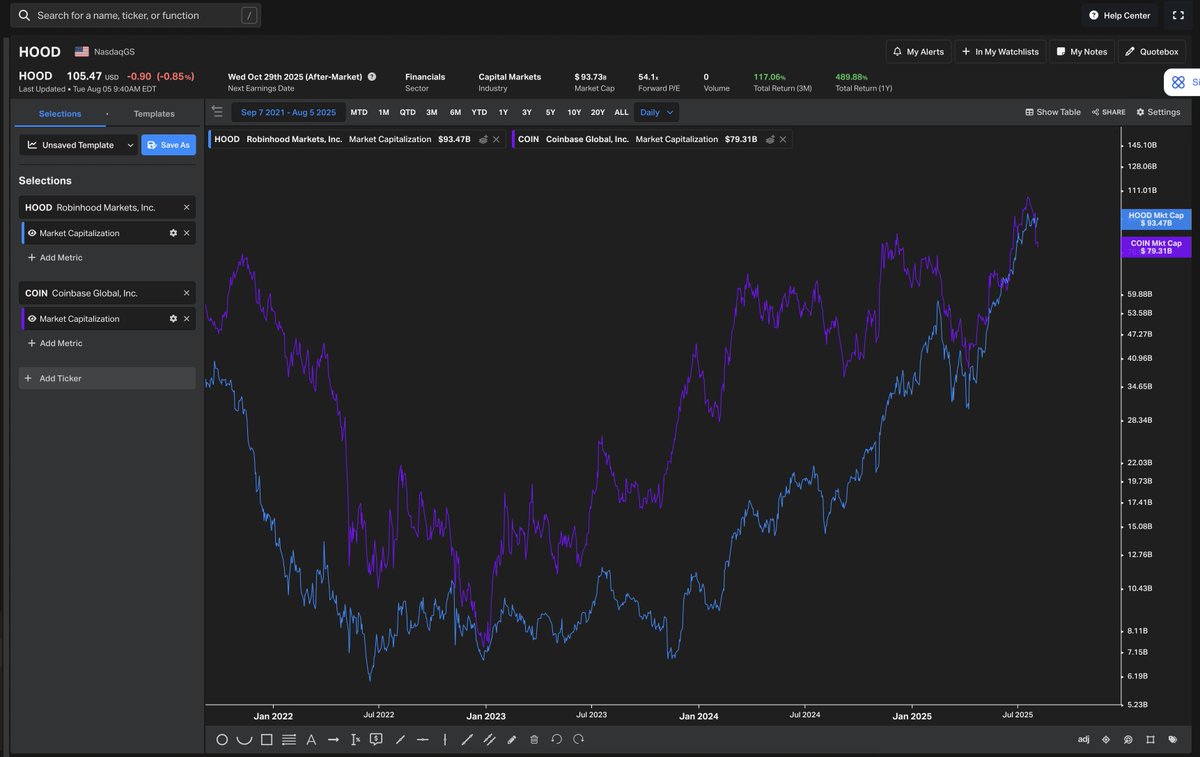Open the Daily frequency dropdown
Image resolution: width=1200 pixels, height=757 pixels.
coord(657,112)
